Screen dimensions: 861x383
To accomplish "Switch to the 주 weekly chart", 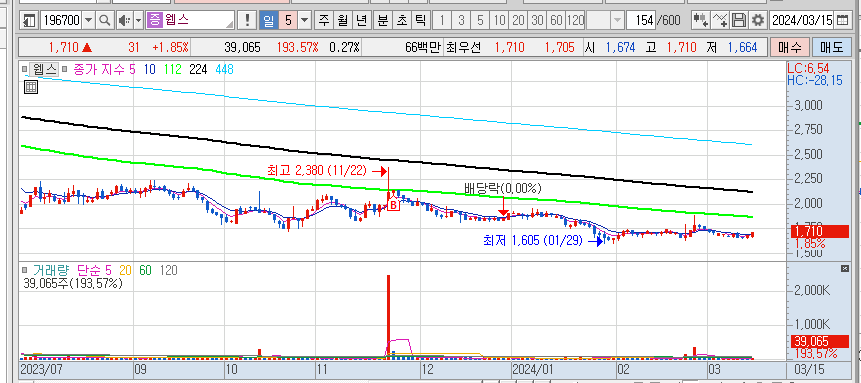I will (324, 21).
